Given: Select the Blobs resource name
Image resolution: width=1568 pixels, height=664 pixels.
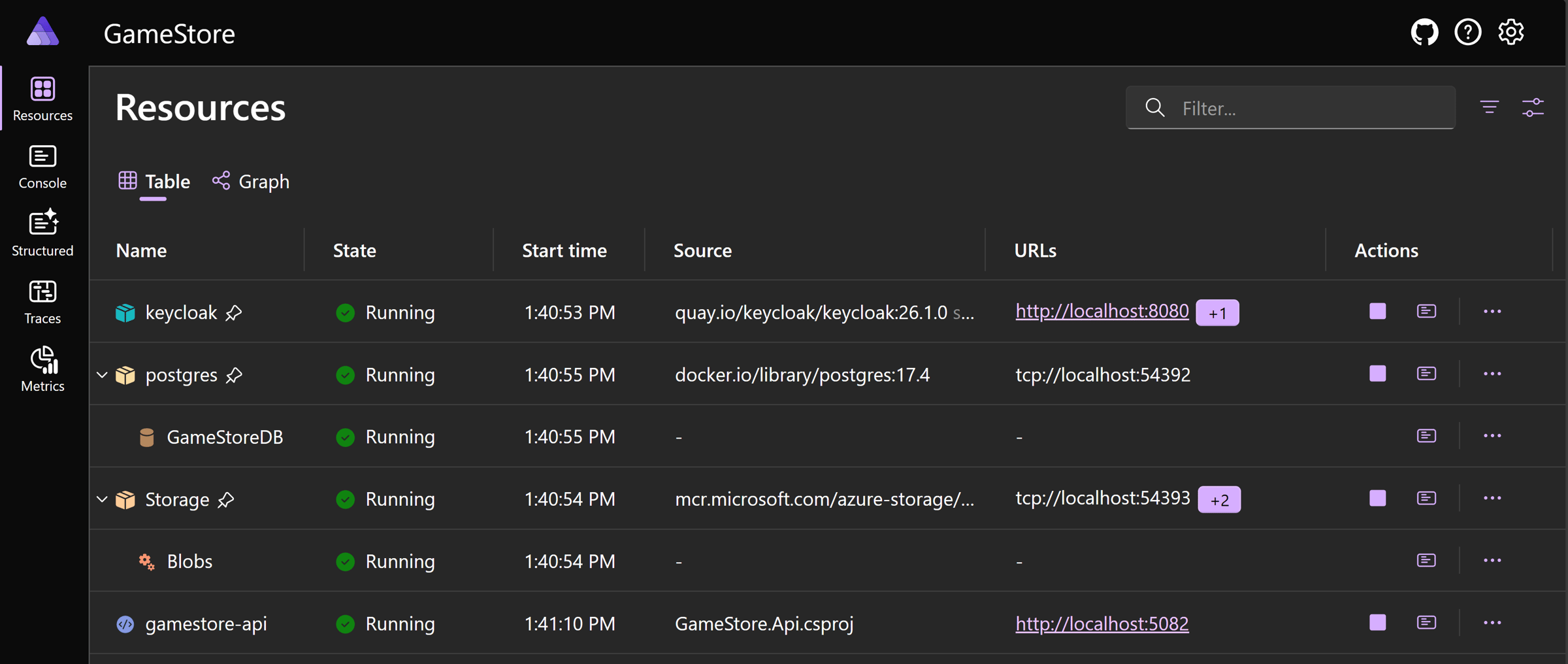Looking at the screenshot, I should [189, 561].
